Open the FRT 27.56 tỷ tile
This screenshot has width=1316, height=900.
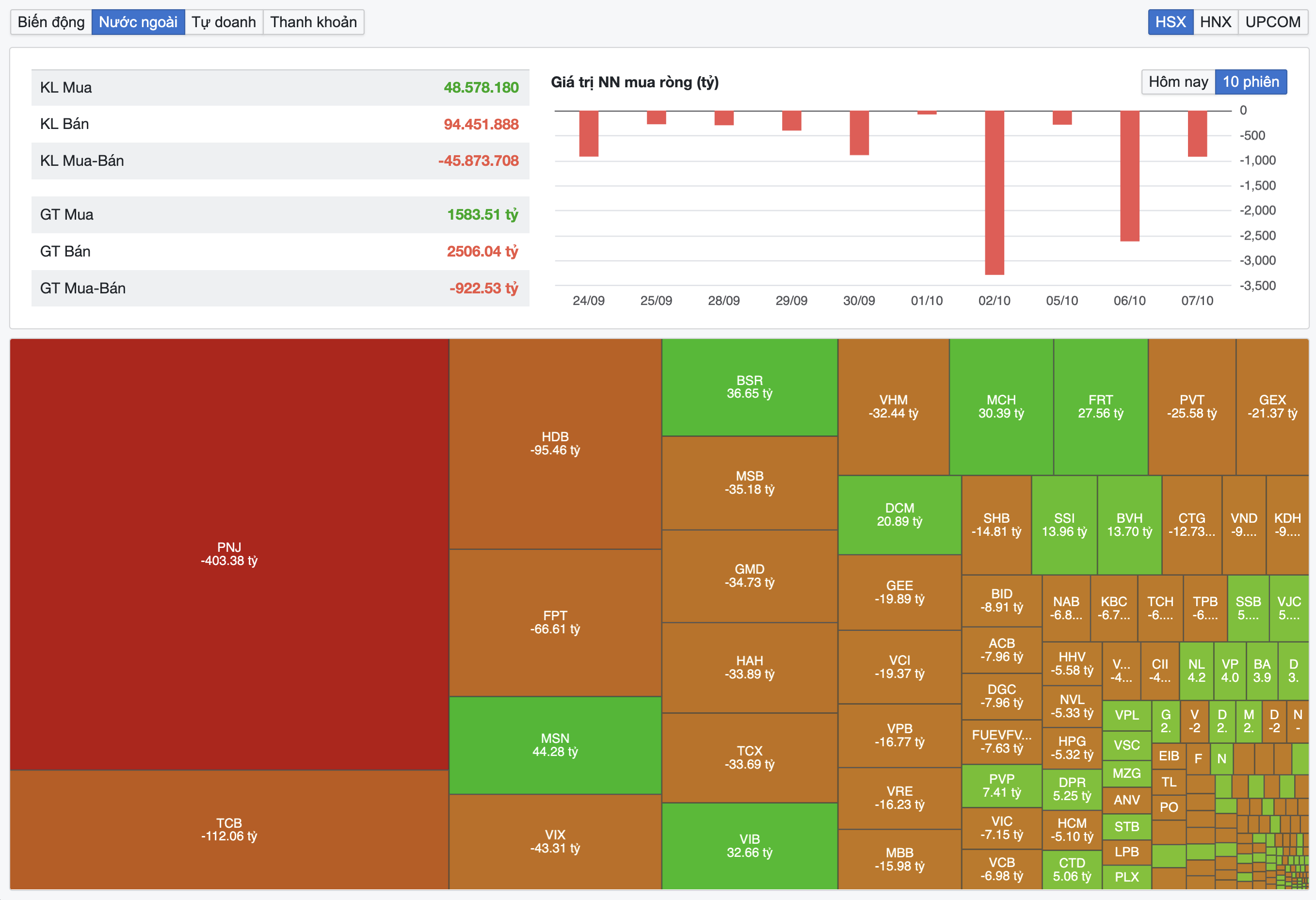click(x=1101, y=407)
